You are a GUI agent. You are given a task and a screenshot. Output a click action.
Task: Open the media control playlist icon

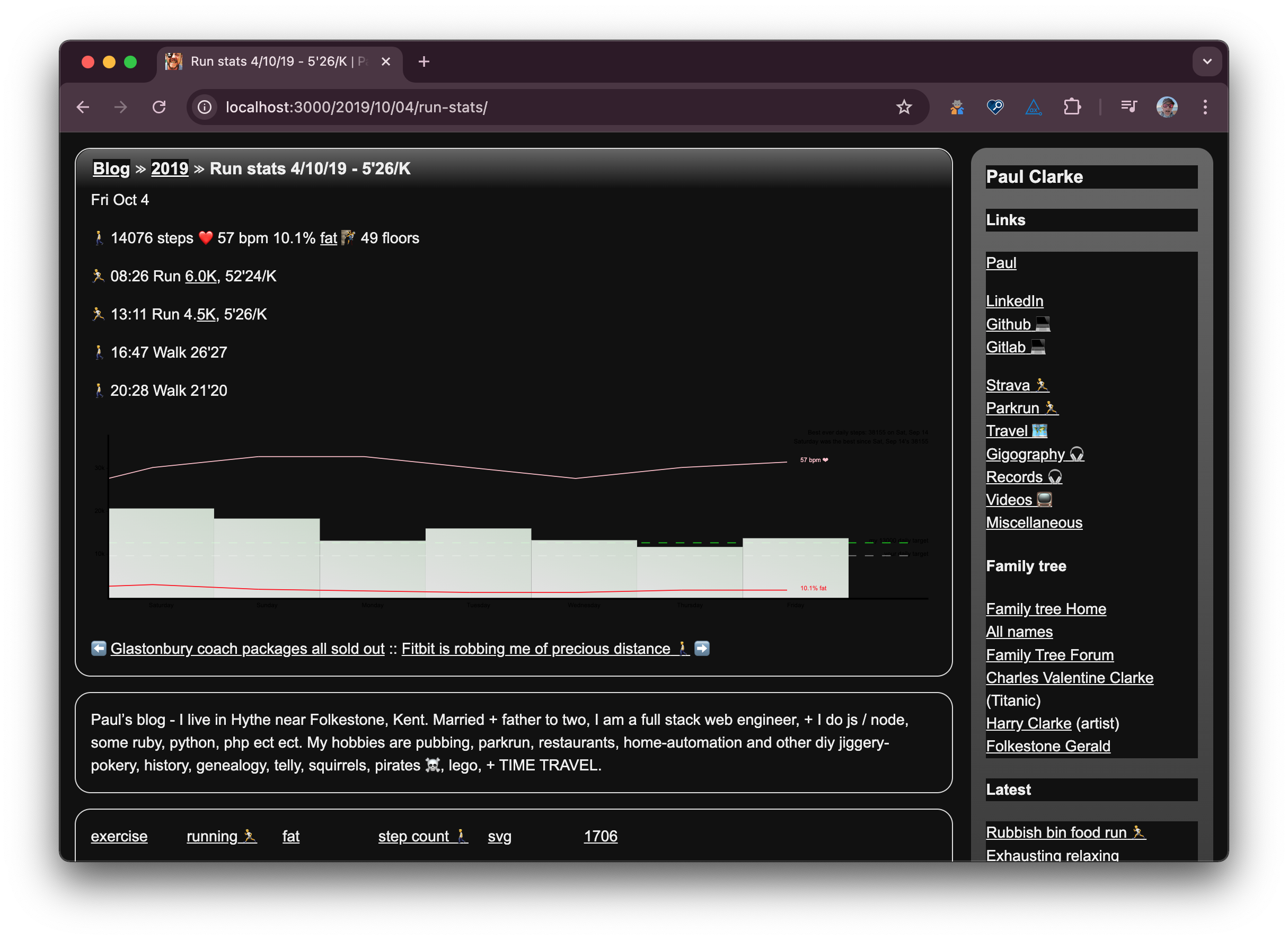tap(1128, 107)
